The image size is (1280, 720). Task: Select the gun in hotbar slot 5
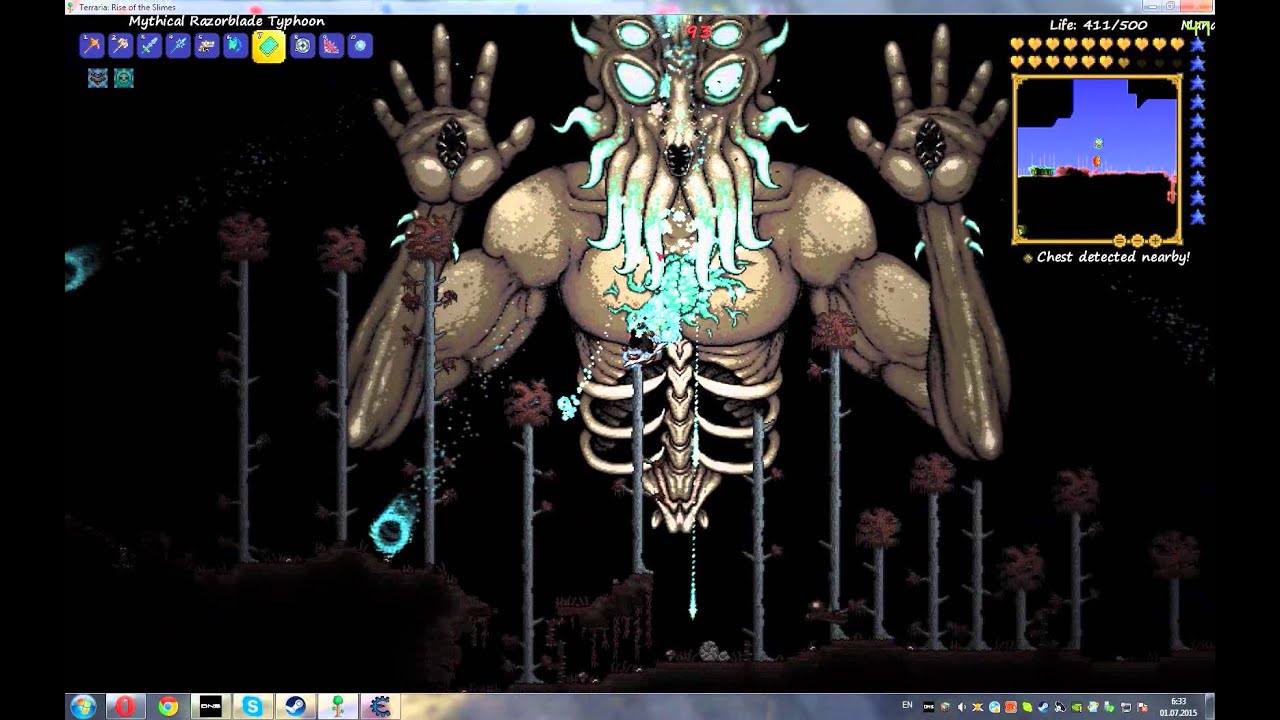(x=207, y=45)
